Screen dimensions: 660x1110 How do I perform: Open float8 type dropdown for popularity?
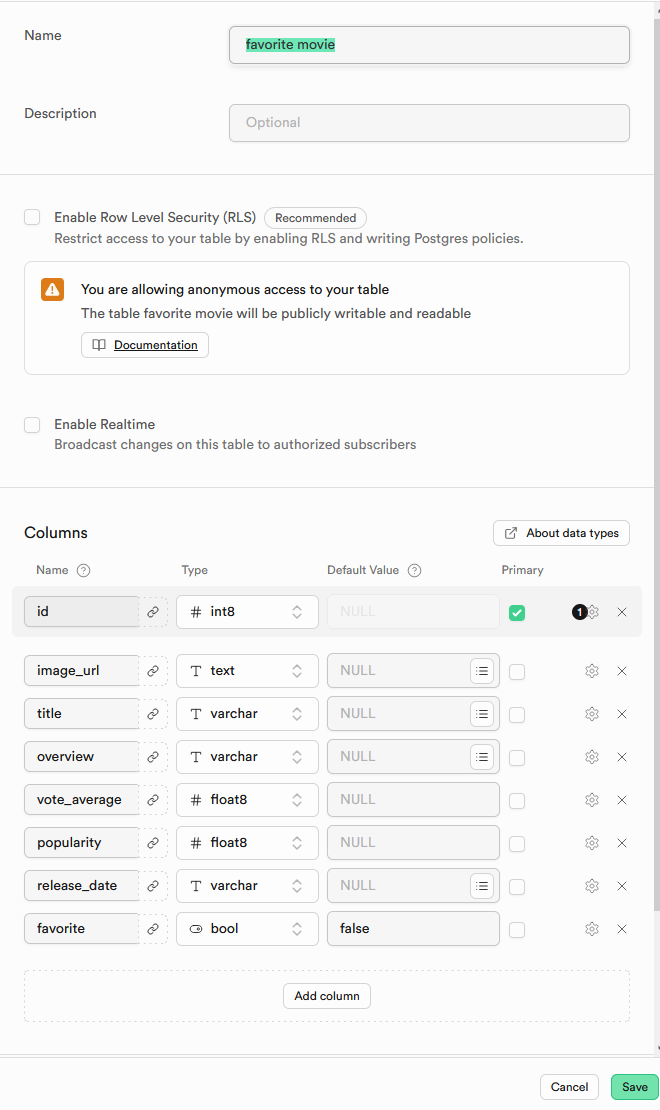tap(247, 843)
